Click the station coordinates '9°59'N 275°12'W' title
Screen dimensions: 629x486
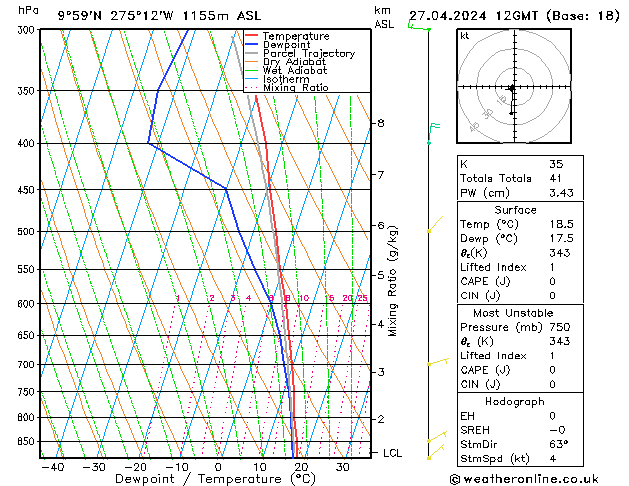coord(116,16)
